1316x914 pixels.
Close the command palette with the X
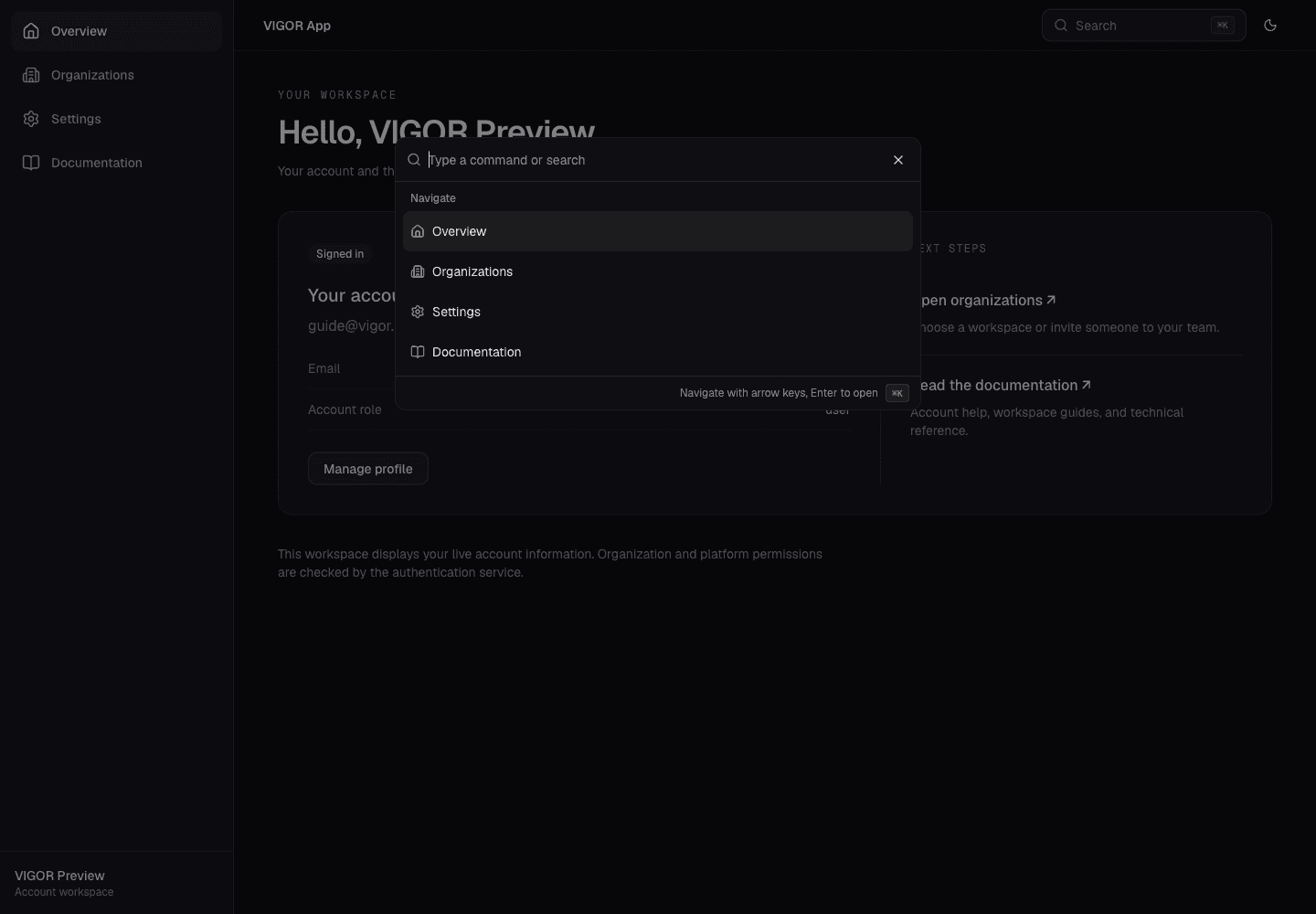point(898,160)
